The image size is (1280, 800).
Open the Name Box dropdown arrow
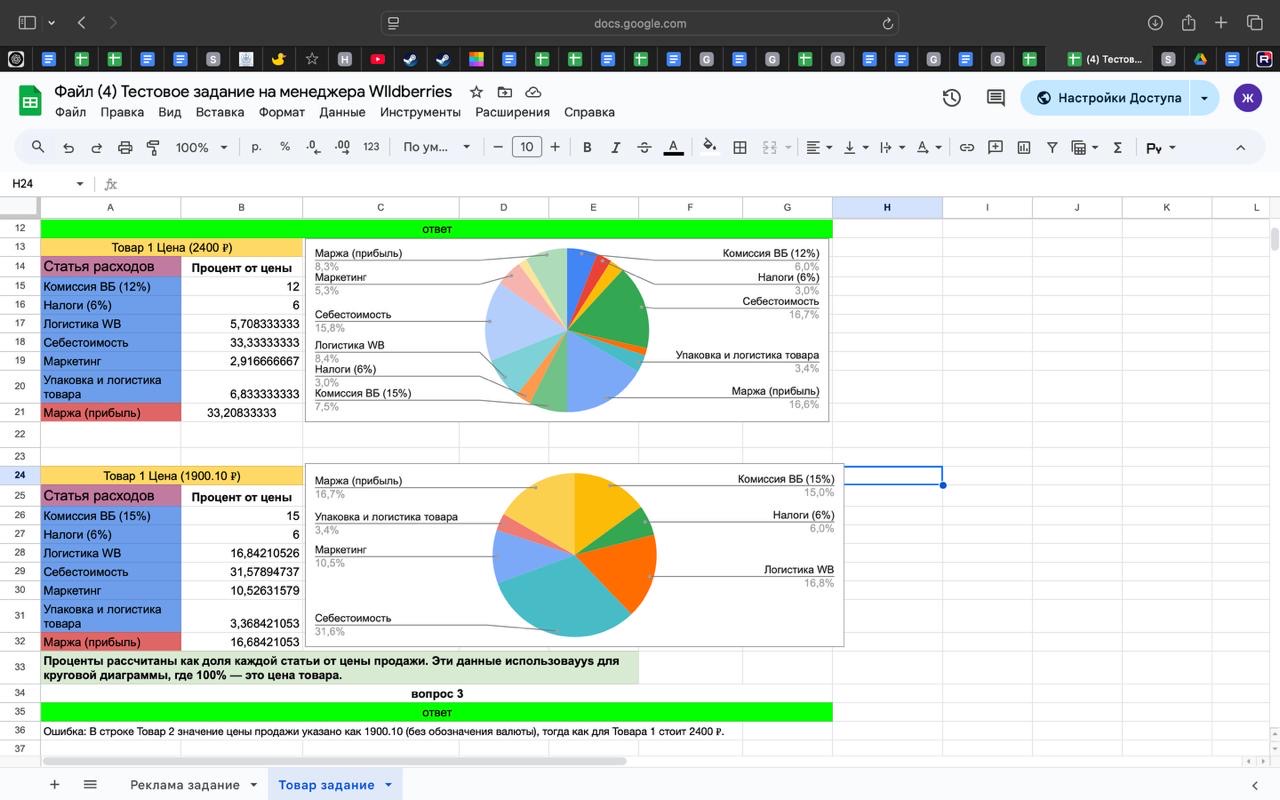coord(80,184)
